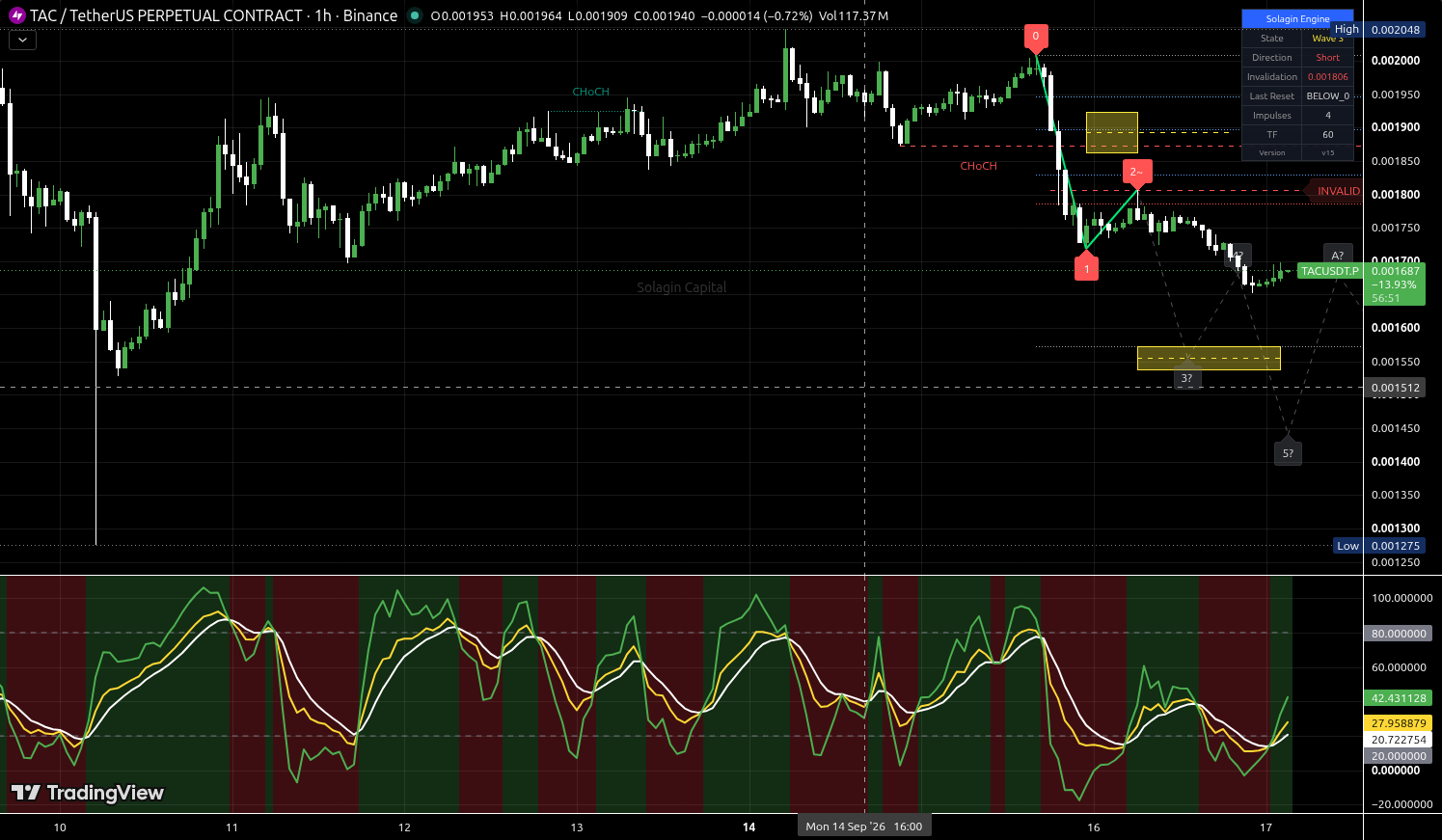Click the TF value 60 in the table
The height and width of the screenshot is (840, 1442).
pyautogui.click(x=1328, y=135)
